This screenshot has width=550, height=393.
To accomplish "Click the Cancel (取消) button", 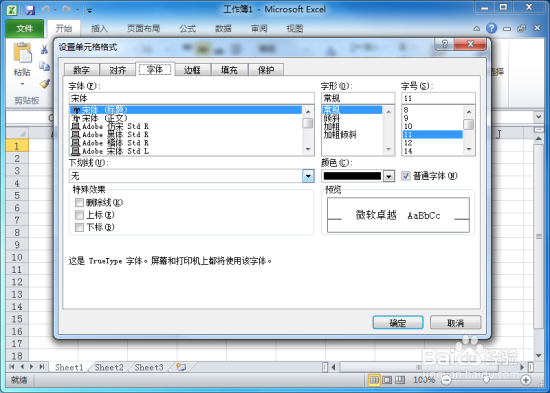I will click(x=455, y=323).
